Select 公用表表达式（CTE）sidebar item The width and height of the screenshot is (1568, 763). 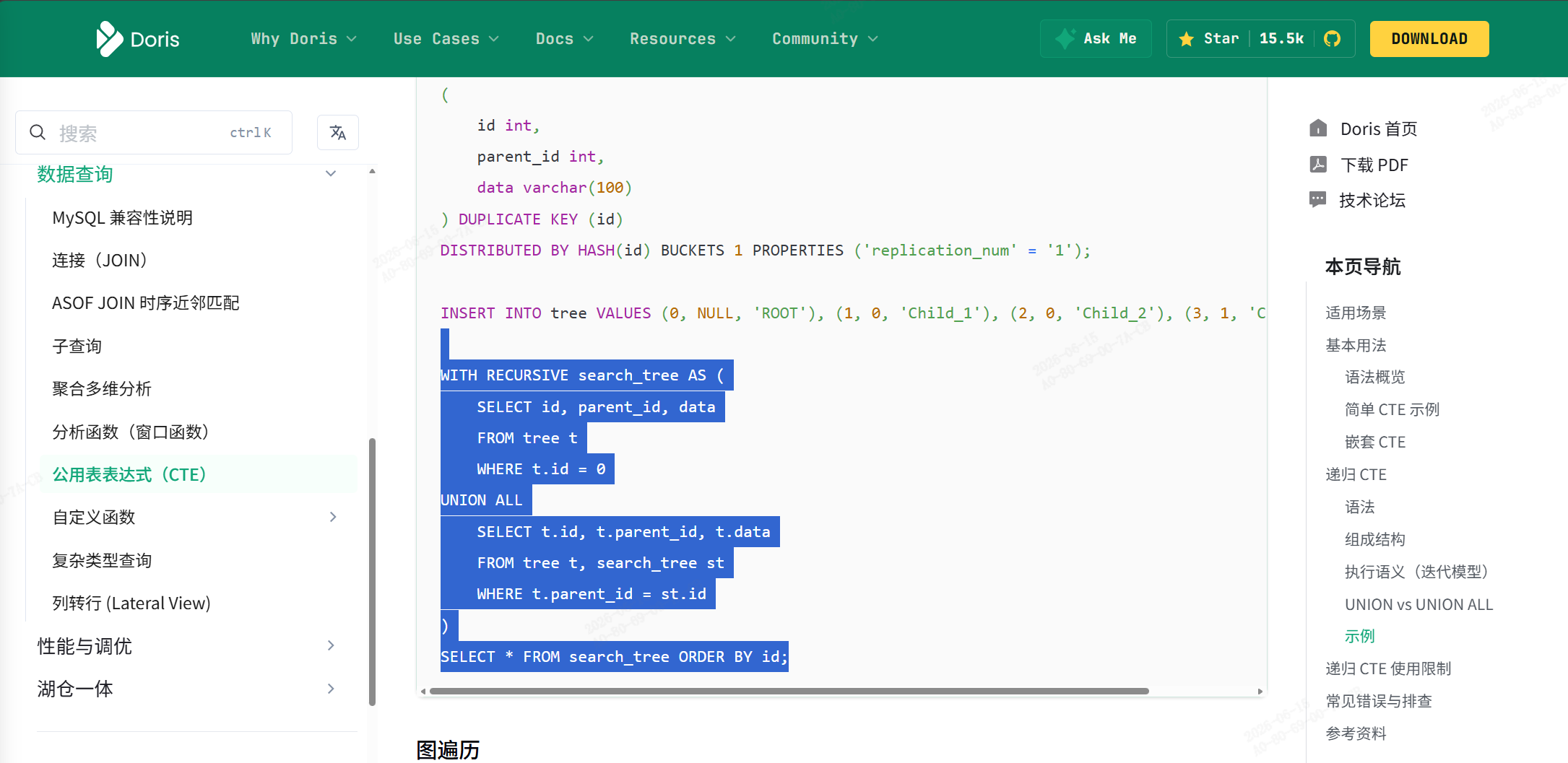(199, 474)
